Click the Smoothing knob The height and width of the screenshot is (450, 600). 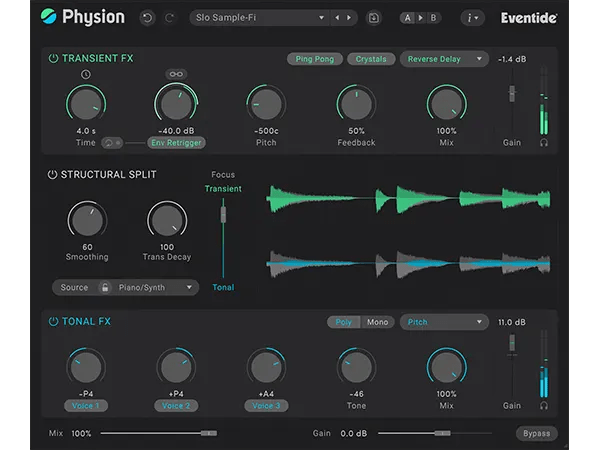click(x=87, y=220)
